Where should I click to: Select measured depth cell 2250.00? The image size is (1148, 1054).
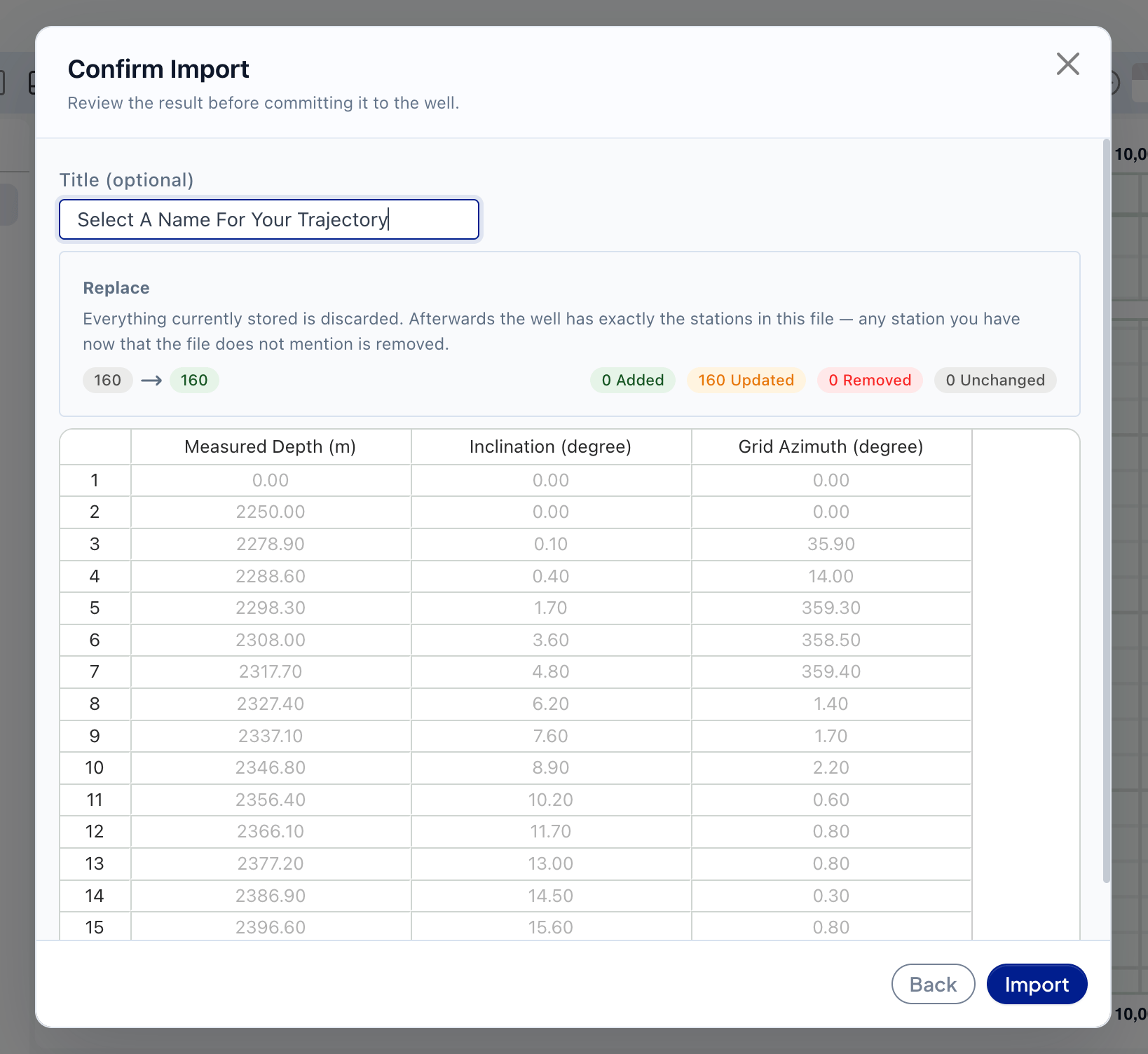[271, 512]
